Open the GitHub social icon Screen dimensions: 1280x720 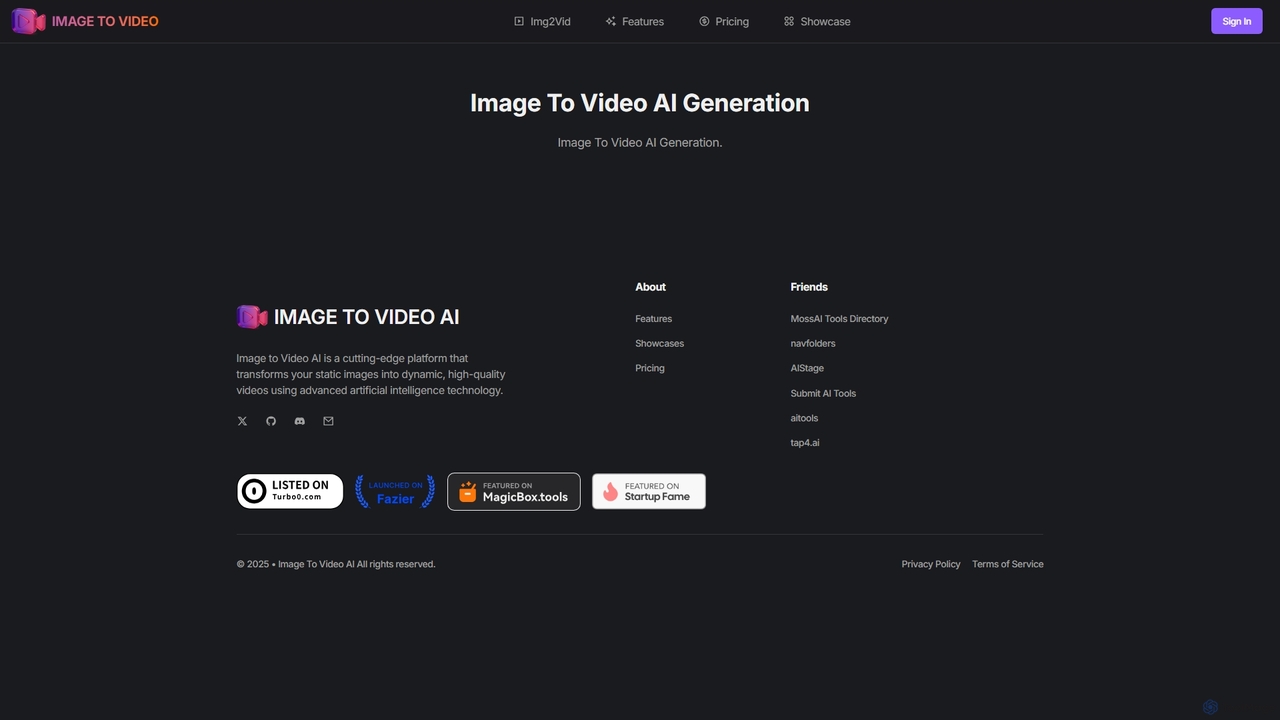coord(271,421)
